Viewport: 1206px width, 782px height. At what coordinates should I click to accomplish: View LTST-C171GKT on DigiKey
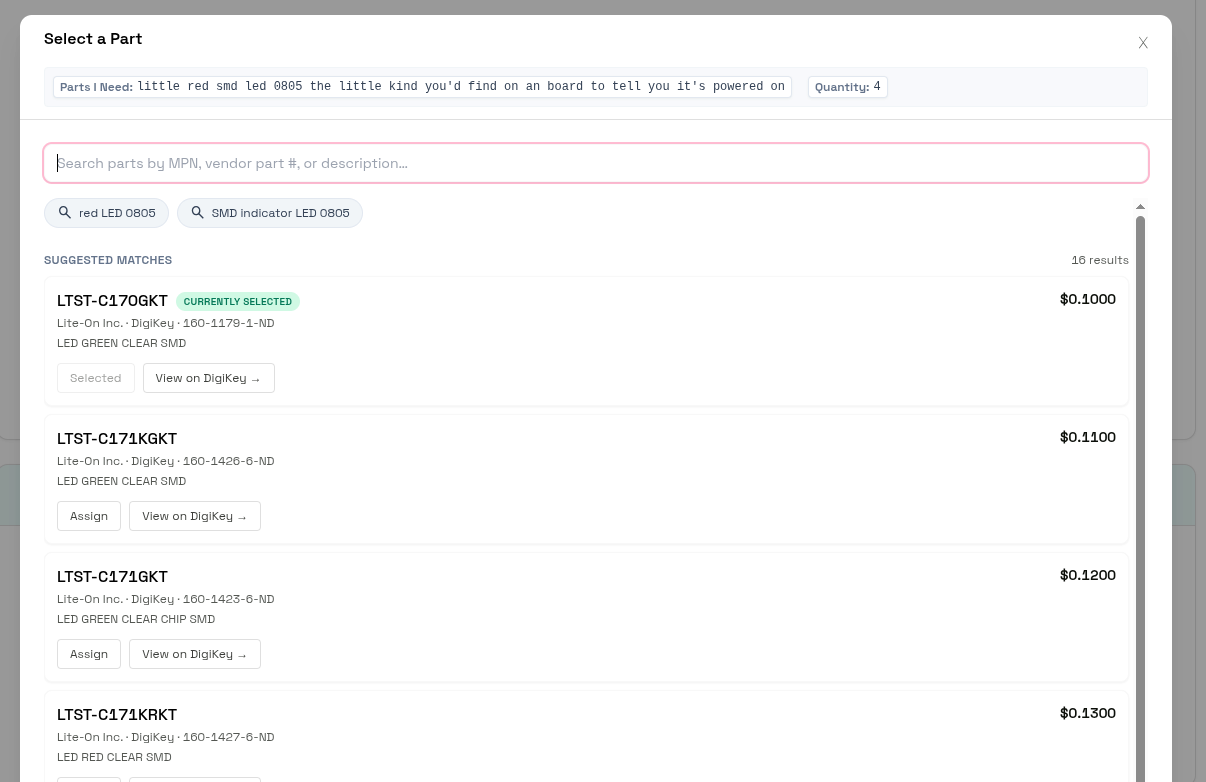tap(194, 654)
